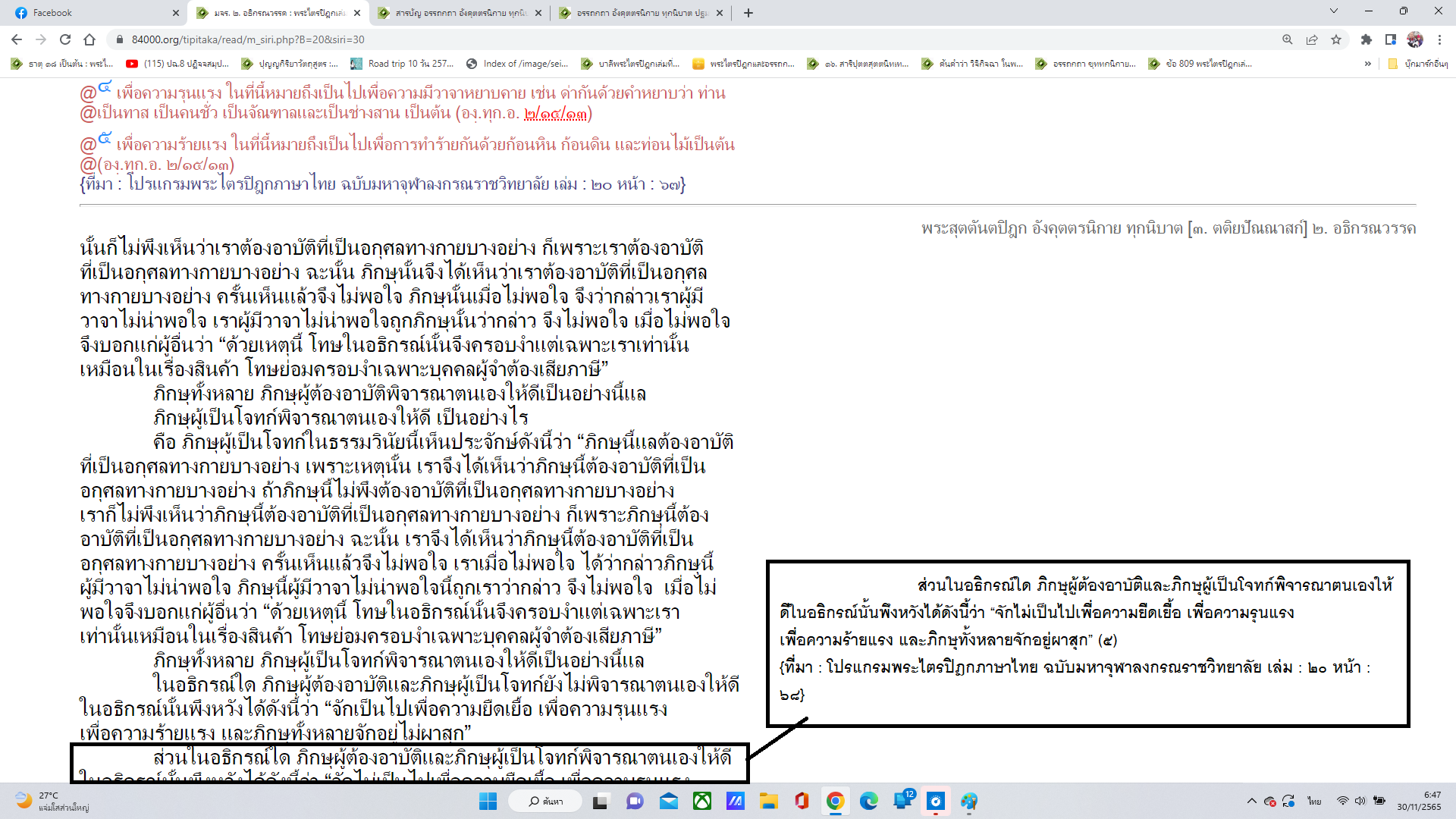Close the Facebook tab

point(176,13)
